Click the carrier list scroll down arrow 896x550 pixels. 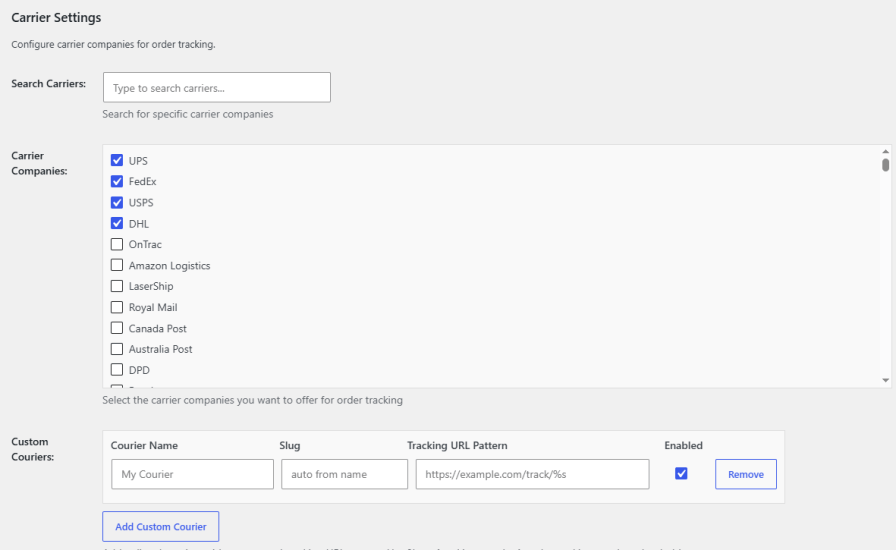pyautogui.click(x=885, y=380)
